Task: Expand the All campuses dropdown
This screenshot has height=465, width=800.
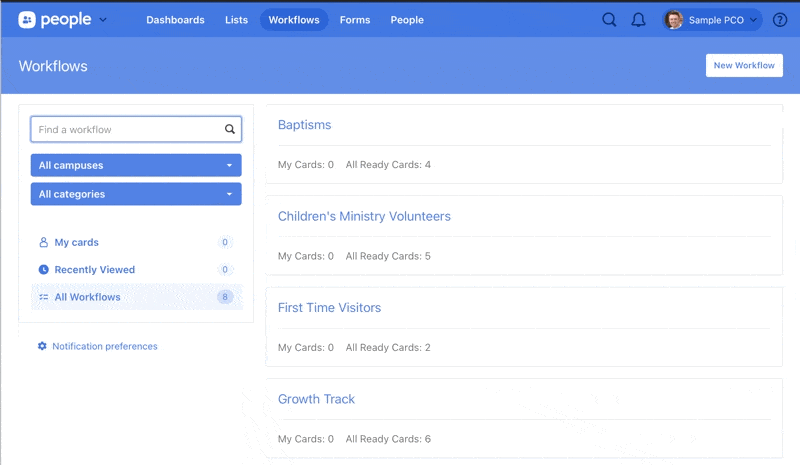Action: [x=136, y=165]
